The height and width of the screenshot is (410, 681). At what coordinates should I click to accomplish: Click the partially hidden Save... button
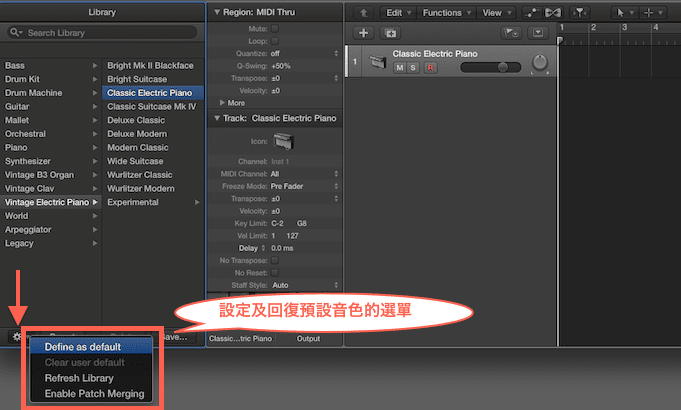click(x=179, y=337)
